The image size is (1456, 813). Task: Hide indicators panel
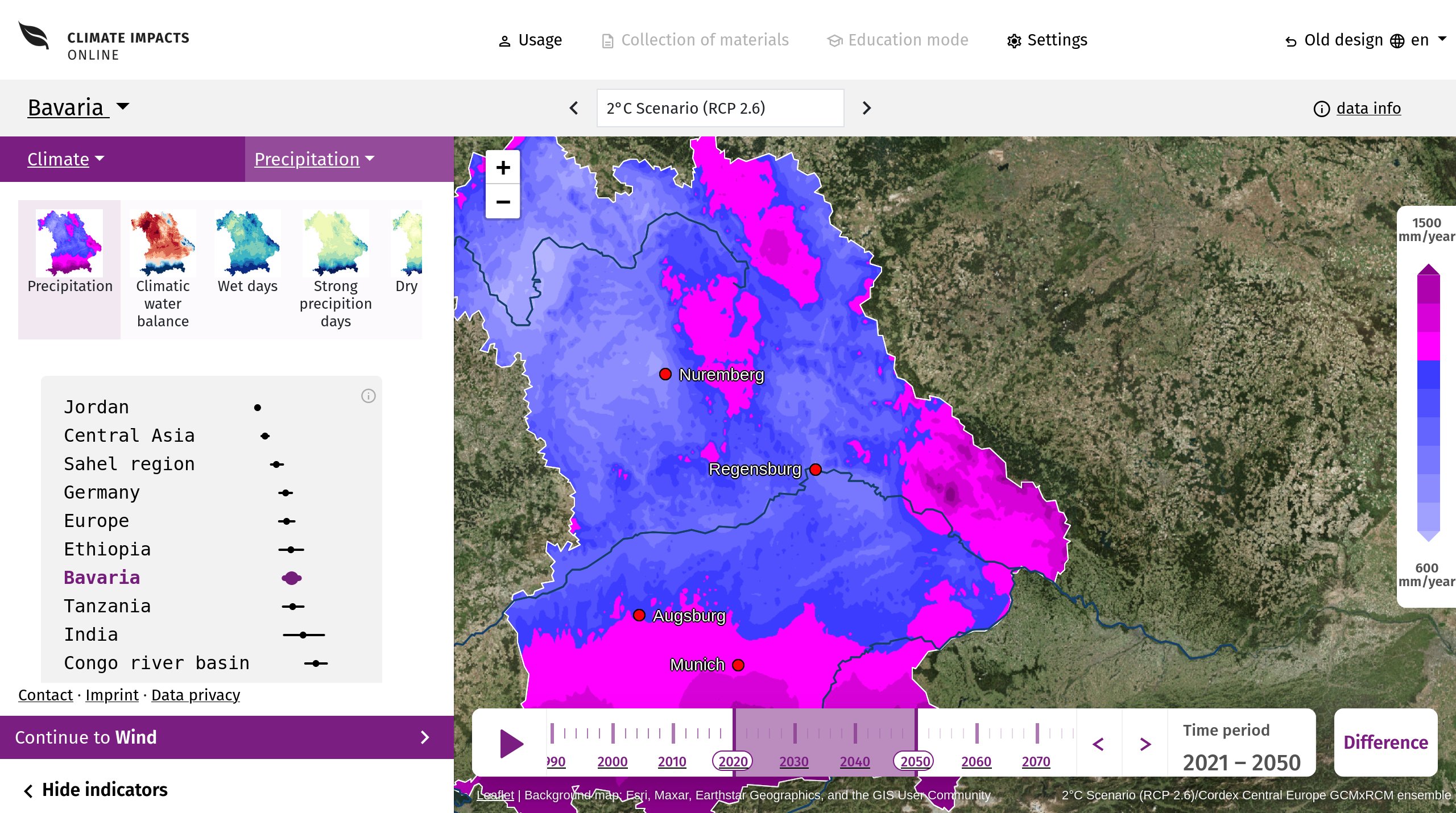coord(96,790)
